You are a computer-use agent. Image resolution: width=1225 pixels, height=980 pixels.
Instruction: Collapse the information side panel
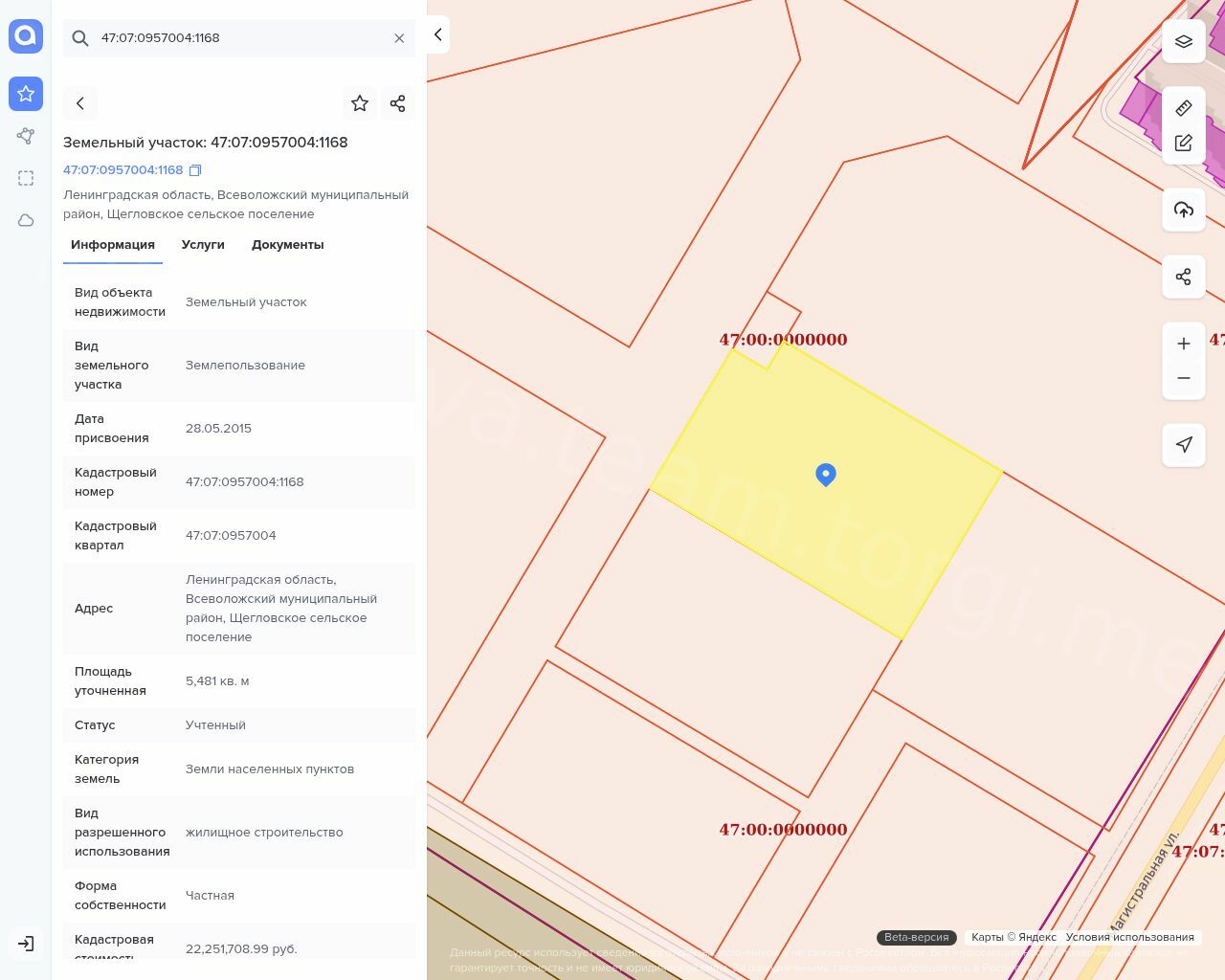[x=437, y=34]
